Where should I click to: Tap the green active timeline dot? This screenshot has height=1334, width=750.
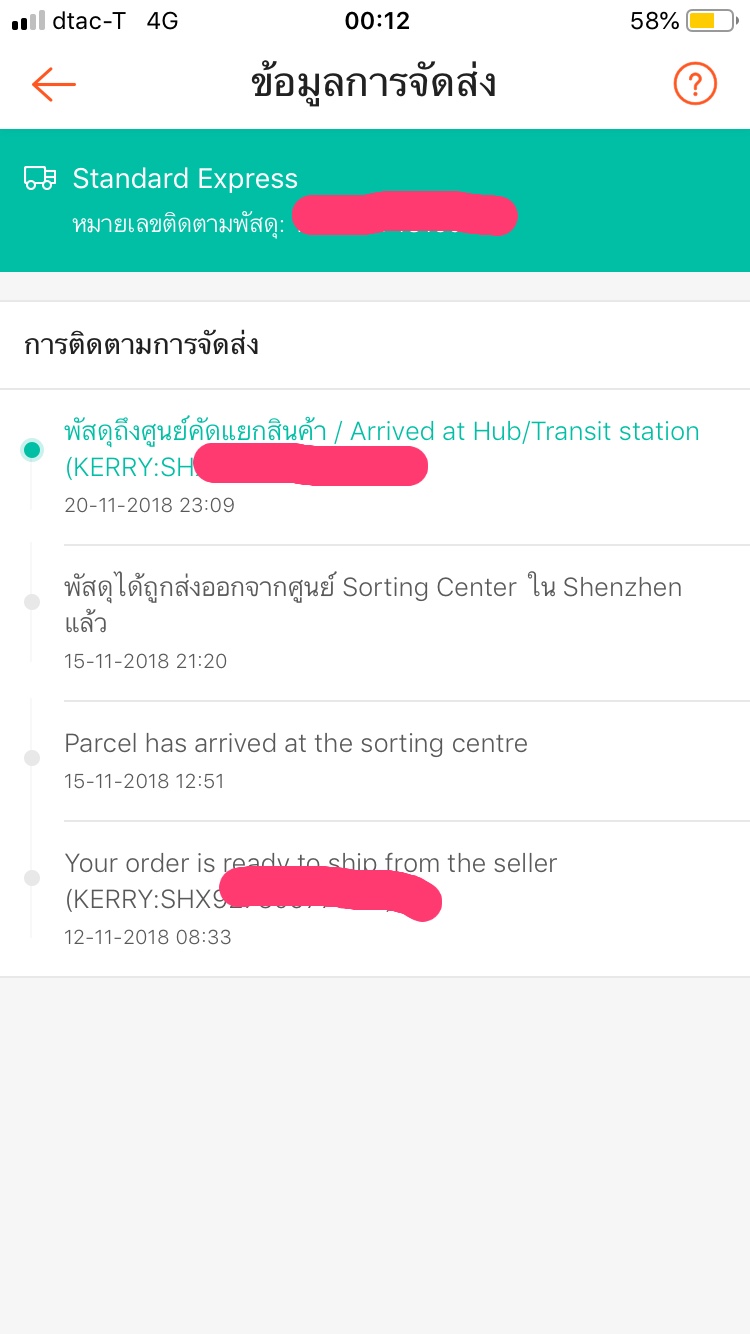[32, 450]
